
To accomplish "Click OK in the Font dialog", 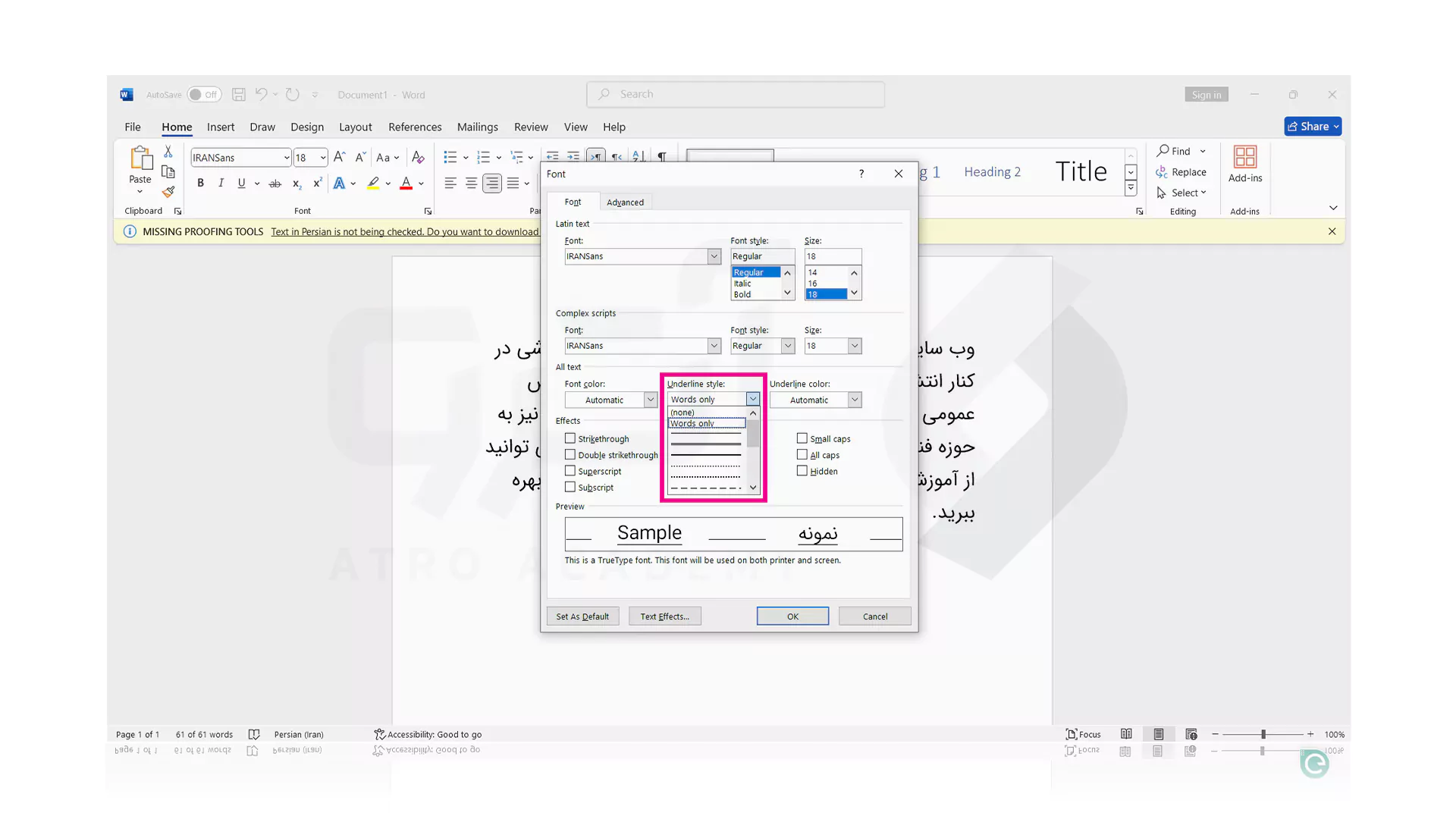I will pos(792,617).
